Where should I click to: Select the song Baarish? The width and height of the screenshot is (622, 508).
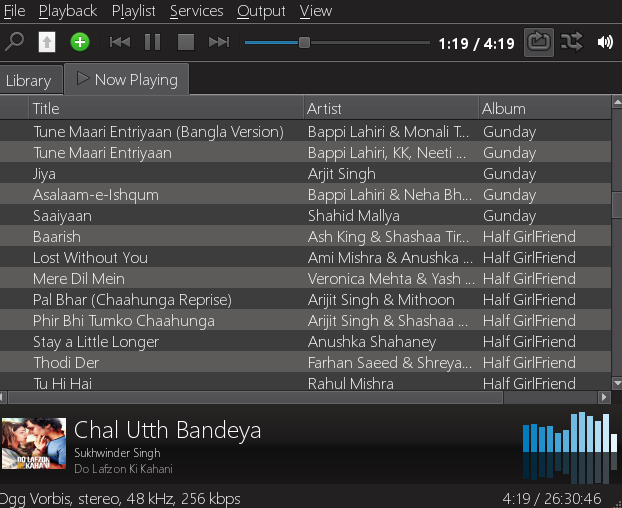point(305,237)
